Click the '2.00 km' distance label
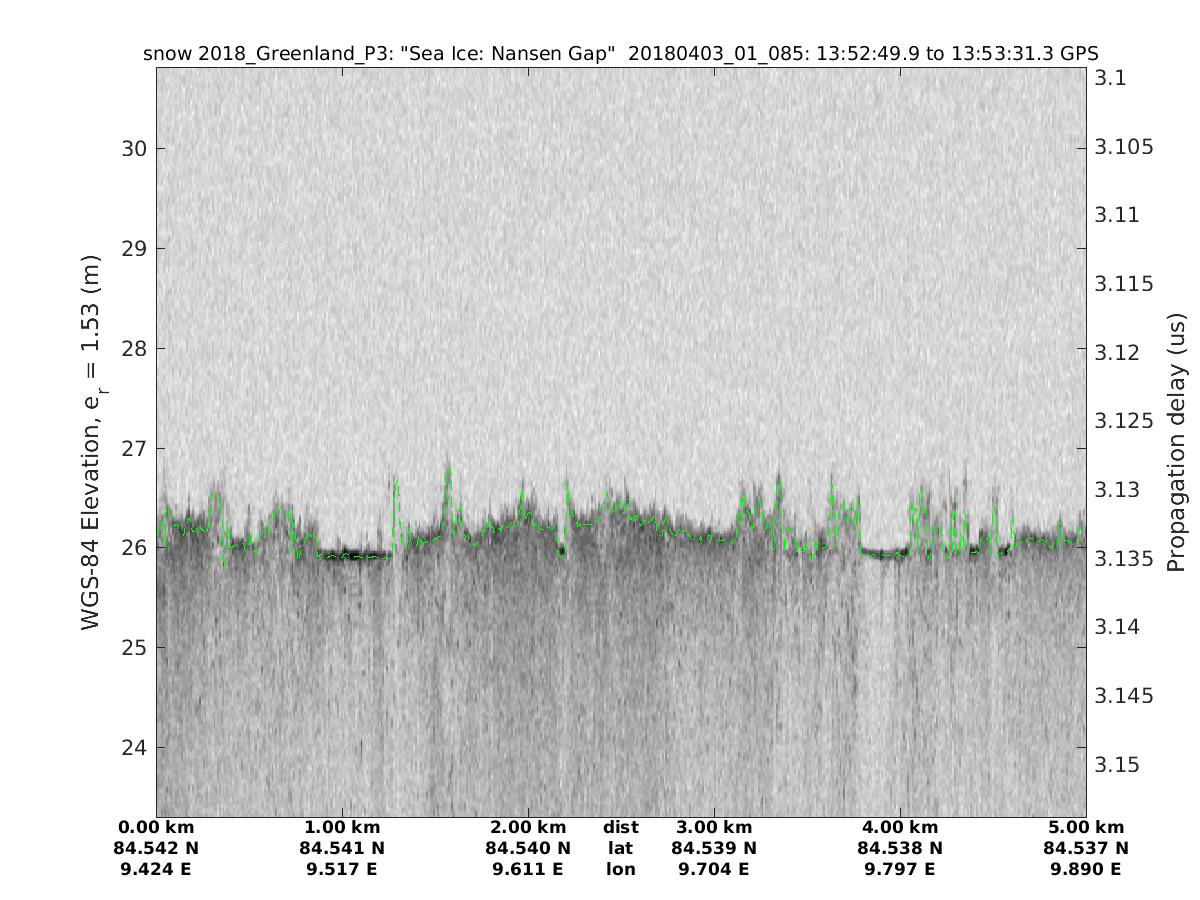This screenshot has height=900, width=1200. [x=528, y=828]
